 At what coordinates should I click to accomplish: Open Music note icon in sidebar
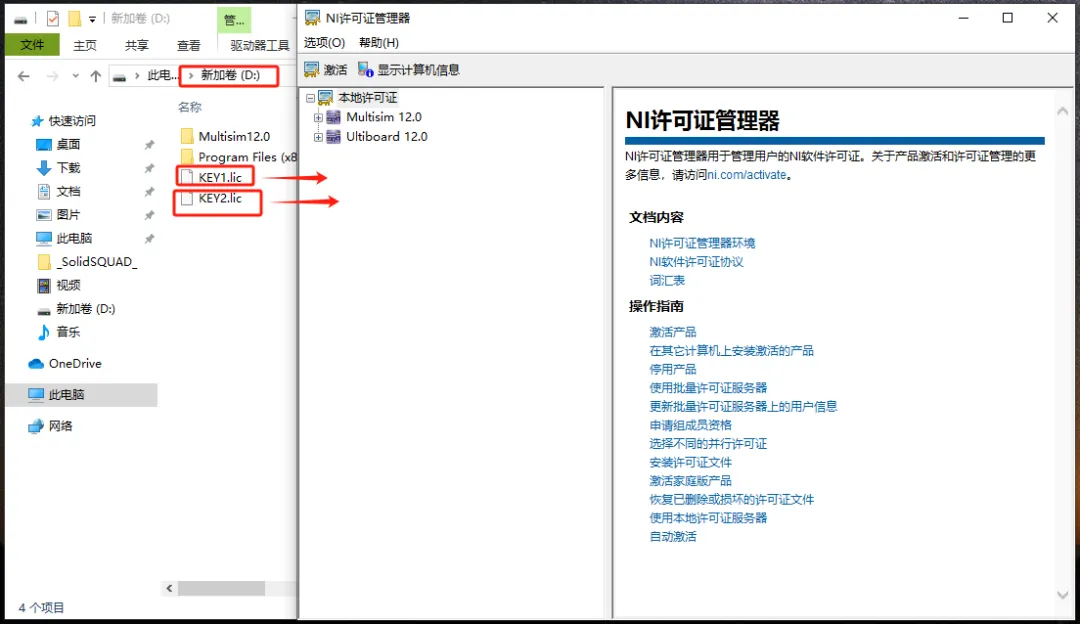point(43,332)
